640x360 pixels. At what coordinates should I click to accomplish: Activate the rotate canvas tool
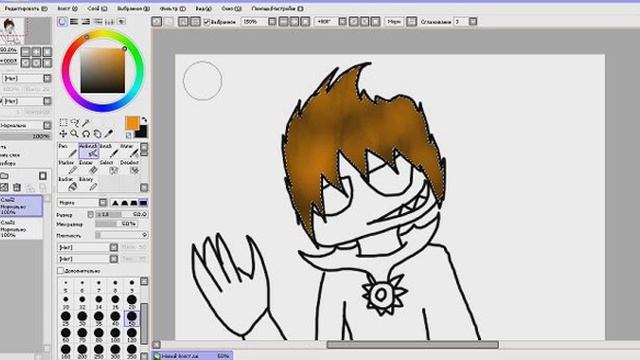(x=86, y=133)
